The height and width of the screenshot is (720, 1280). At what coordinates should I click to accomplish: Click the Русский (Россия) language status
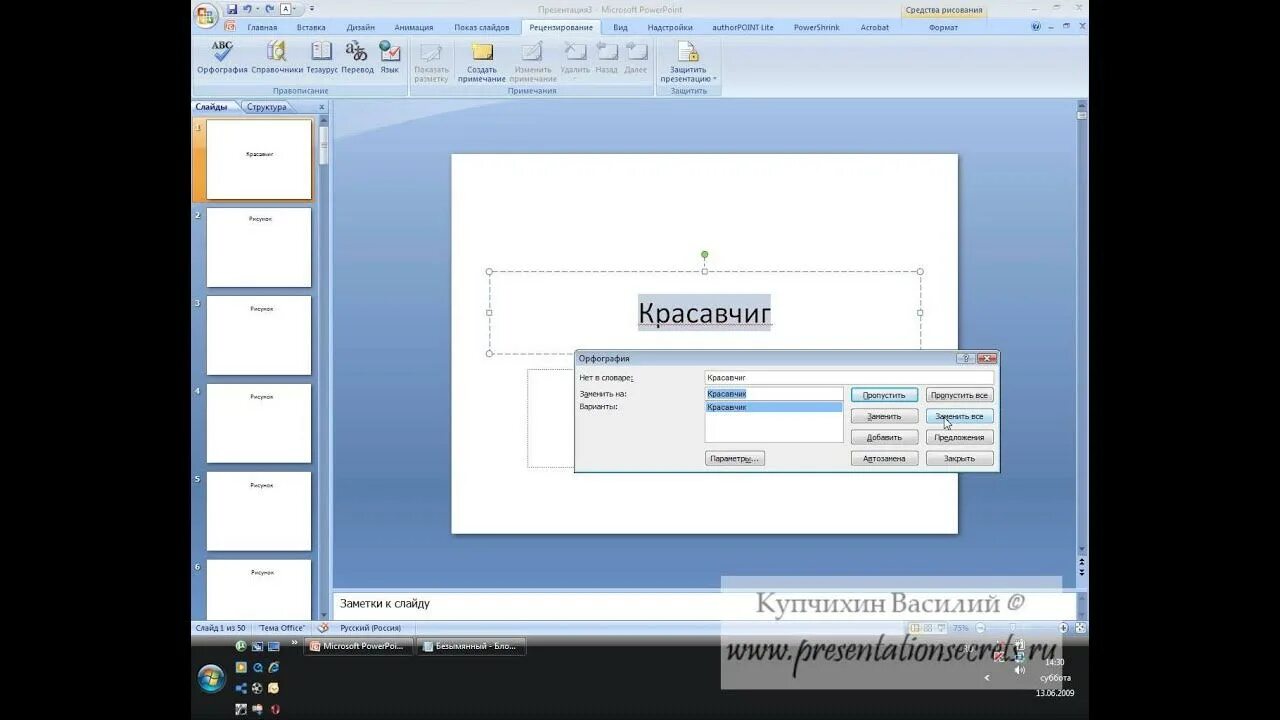click(x=371, y=628)
